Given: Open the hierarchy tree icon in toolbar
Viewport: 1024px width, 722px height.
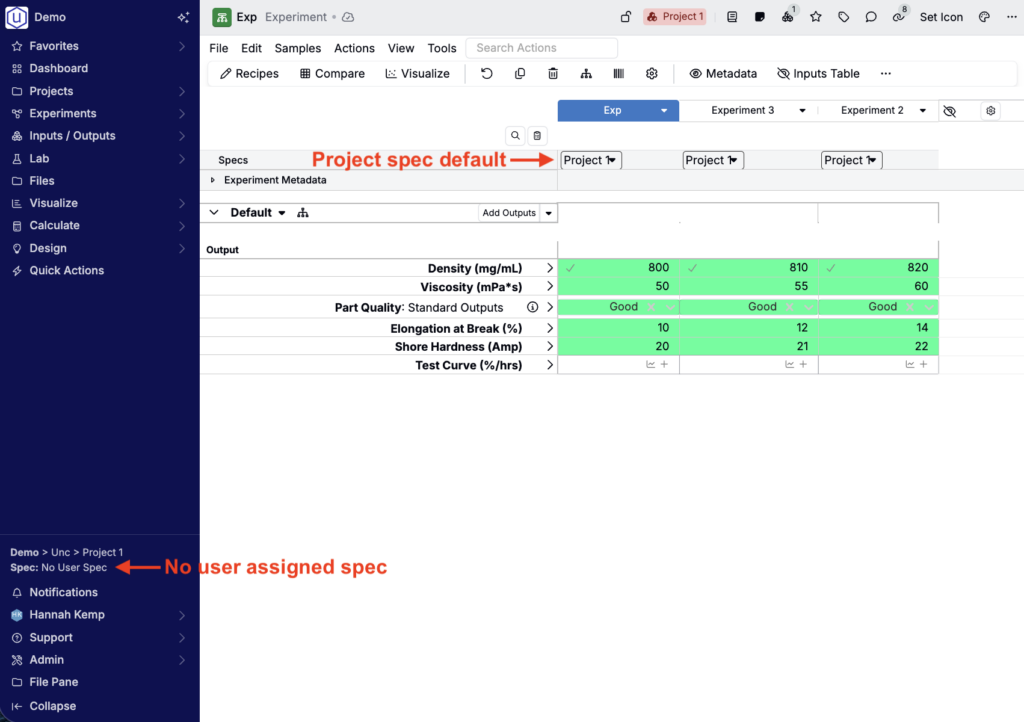Looking at the screenshot, I should [x=586, y=74].
